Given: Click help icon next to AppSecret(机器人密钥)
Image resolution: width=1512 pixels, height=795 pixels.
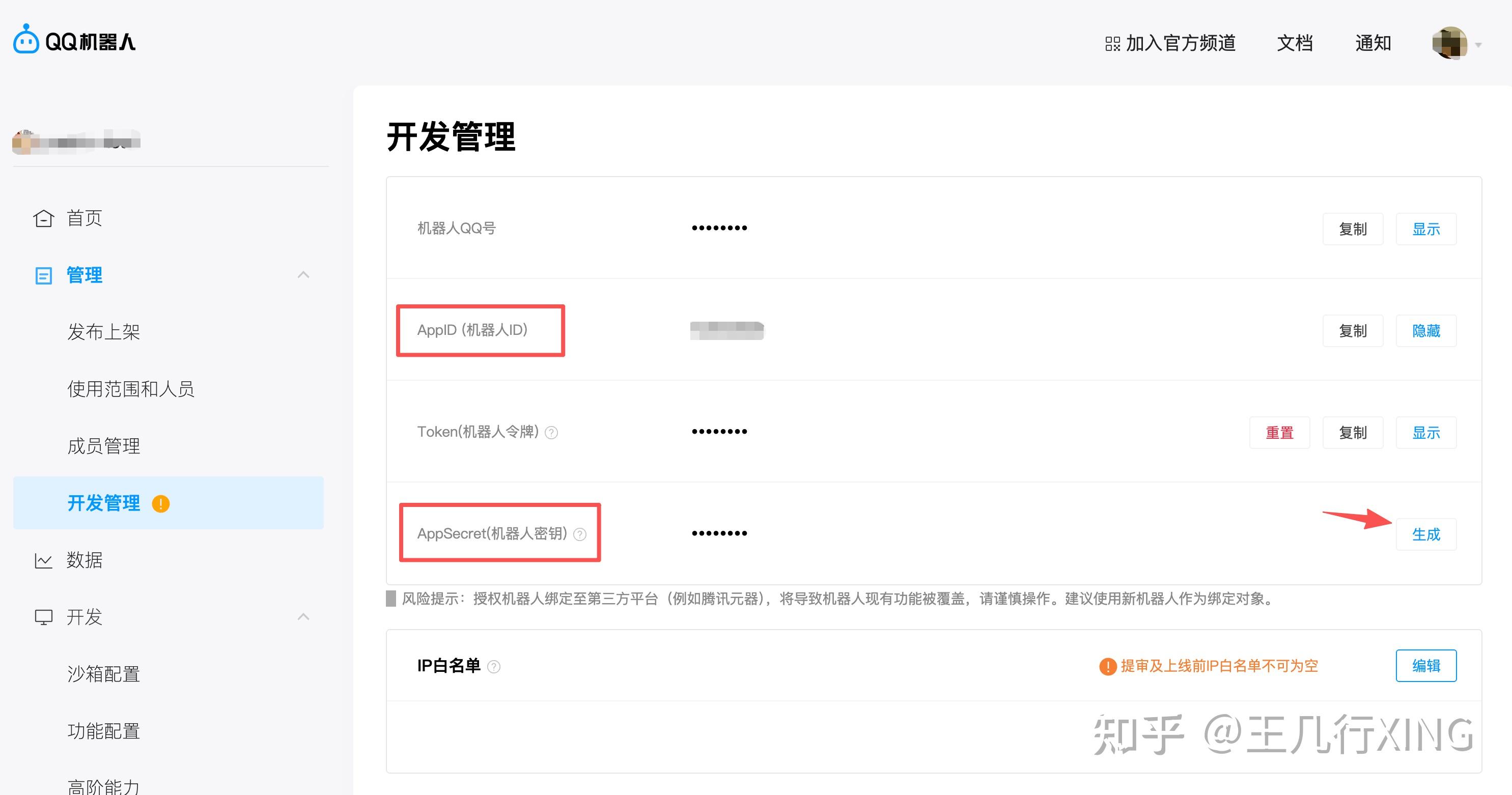Looking at the screenshot, I should click(x=580, y=534).
